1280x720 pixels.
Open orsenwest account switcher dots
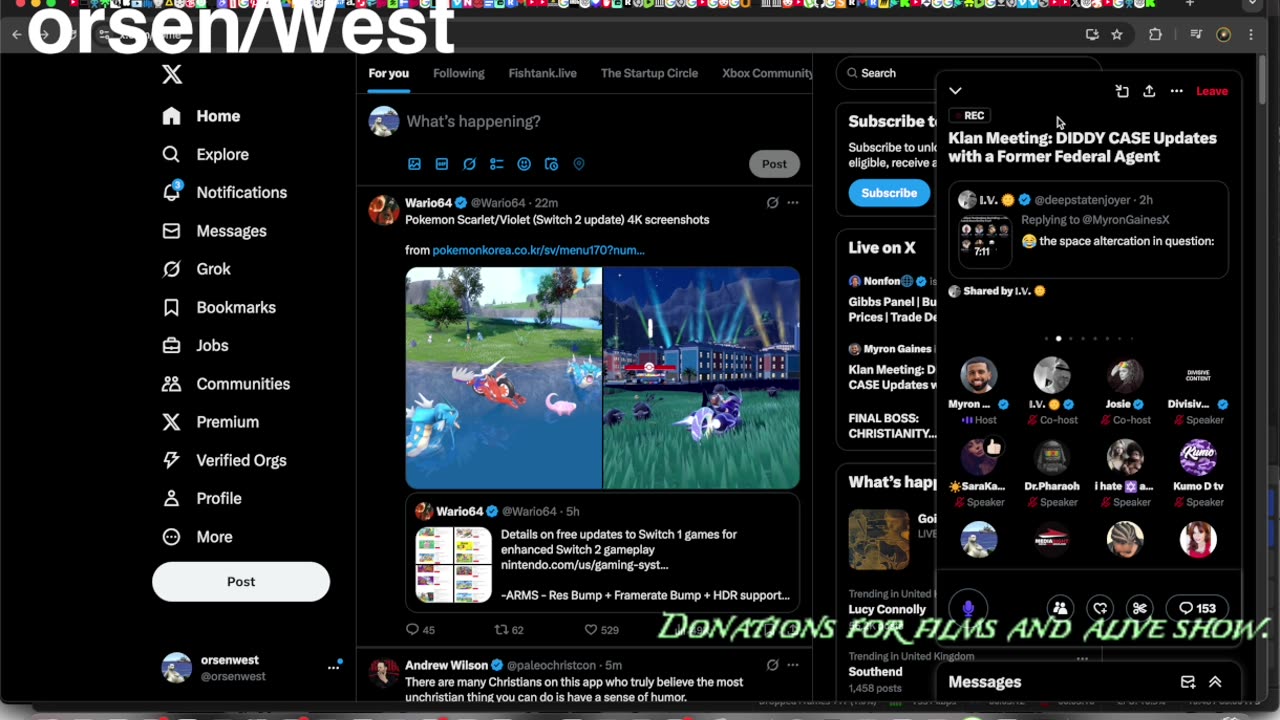(x=334, y=667)
